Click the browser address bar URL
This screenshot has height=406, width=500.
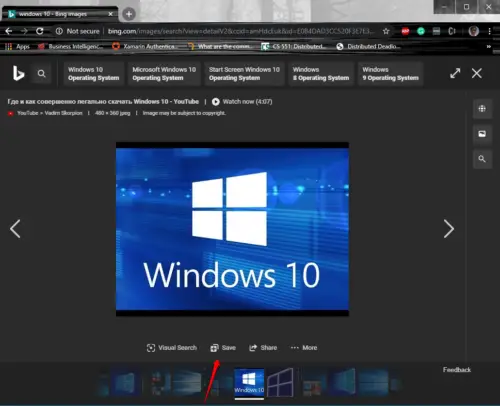241,31
